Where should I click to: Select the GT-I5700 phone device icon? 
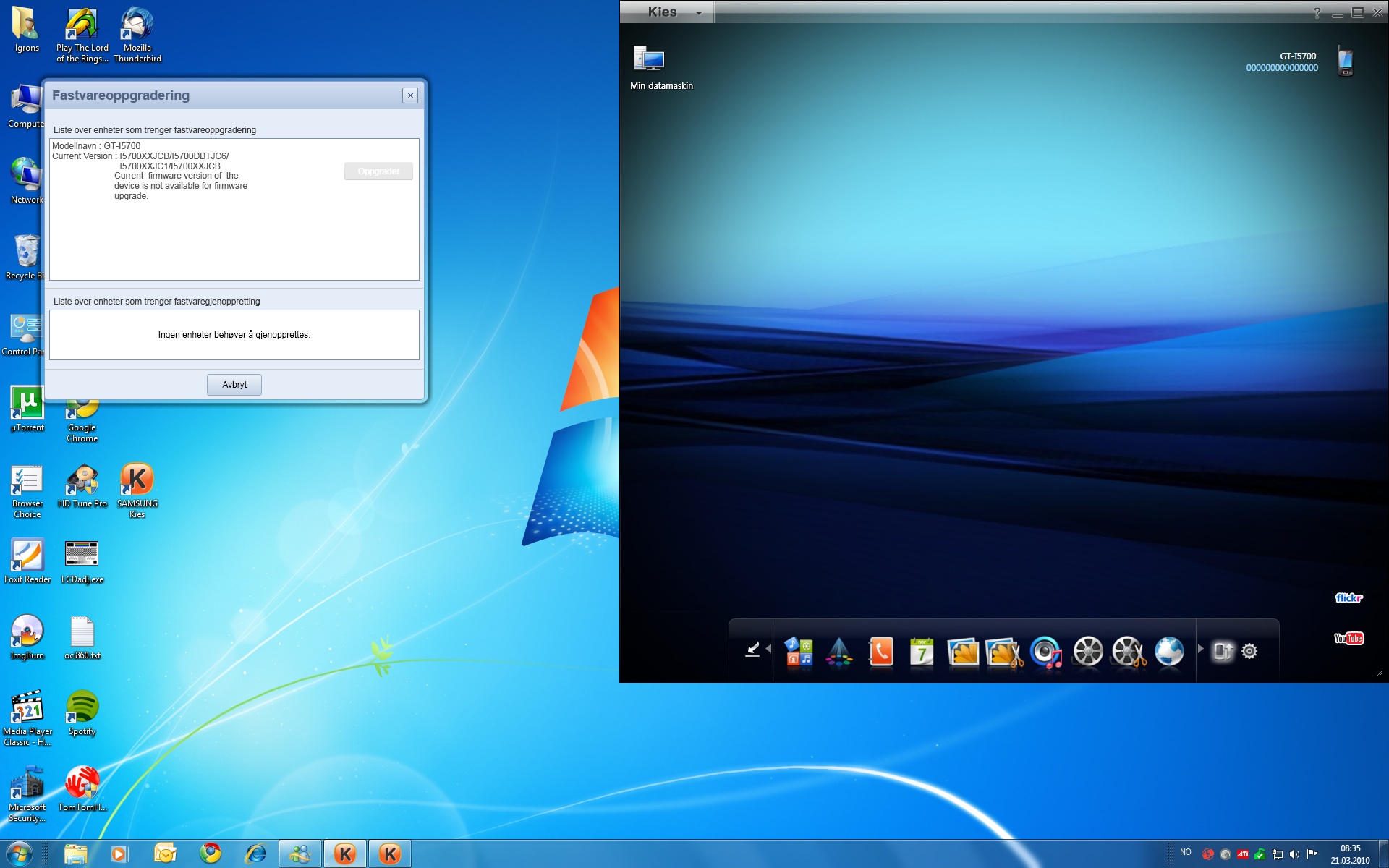[1346, 61]
